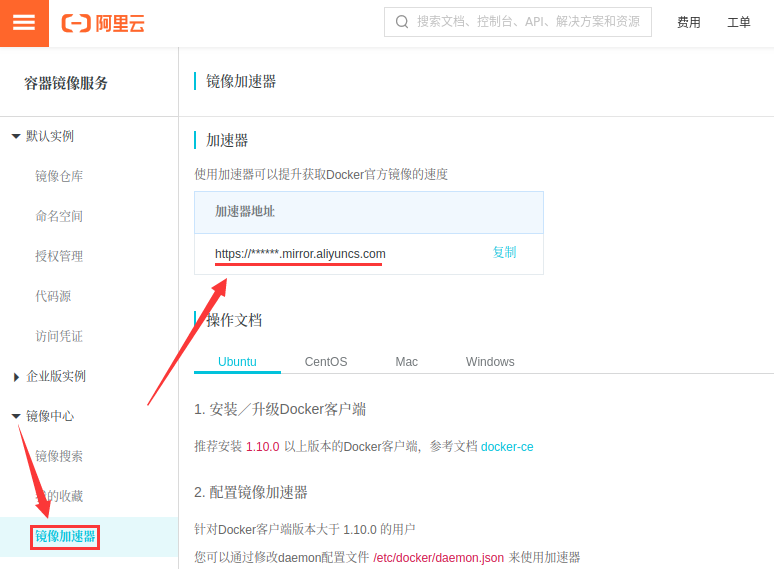The image size is (774, 569).
Task: Open the orange hamburger menu
Action: point(24,23)
